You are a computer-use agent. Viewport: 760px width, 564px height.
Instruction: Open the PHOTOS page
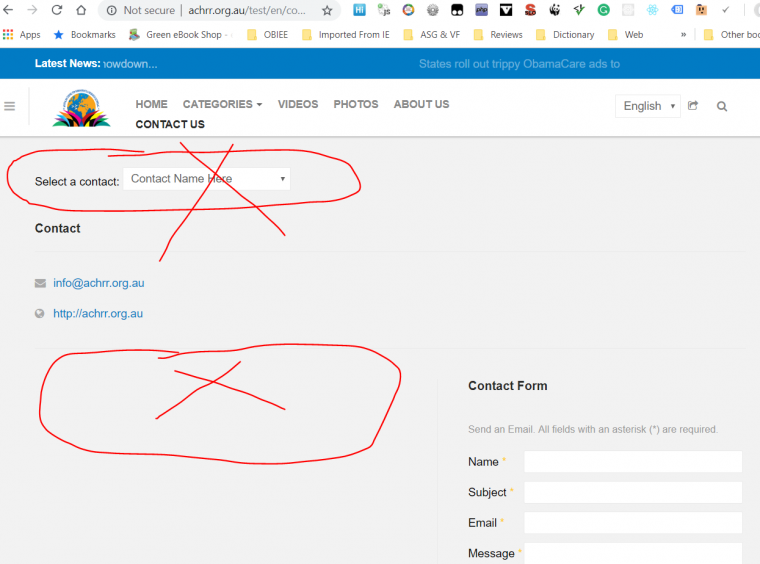[356, 104]
